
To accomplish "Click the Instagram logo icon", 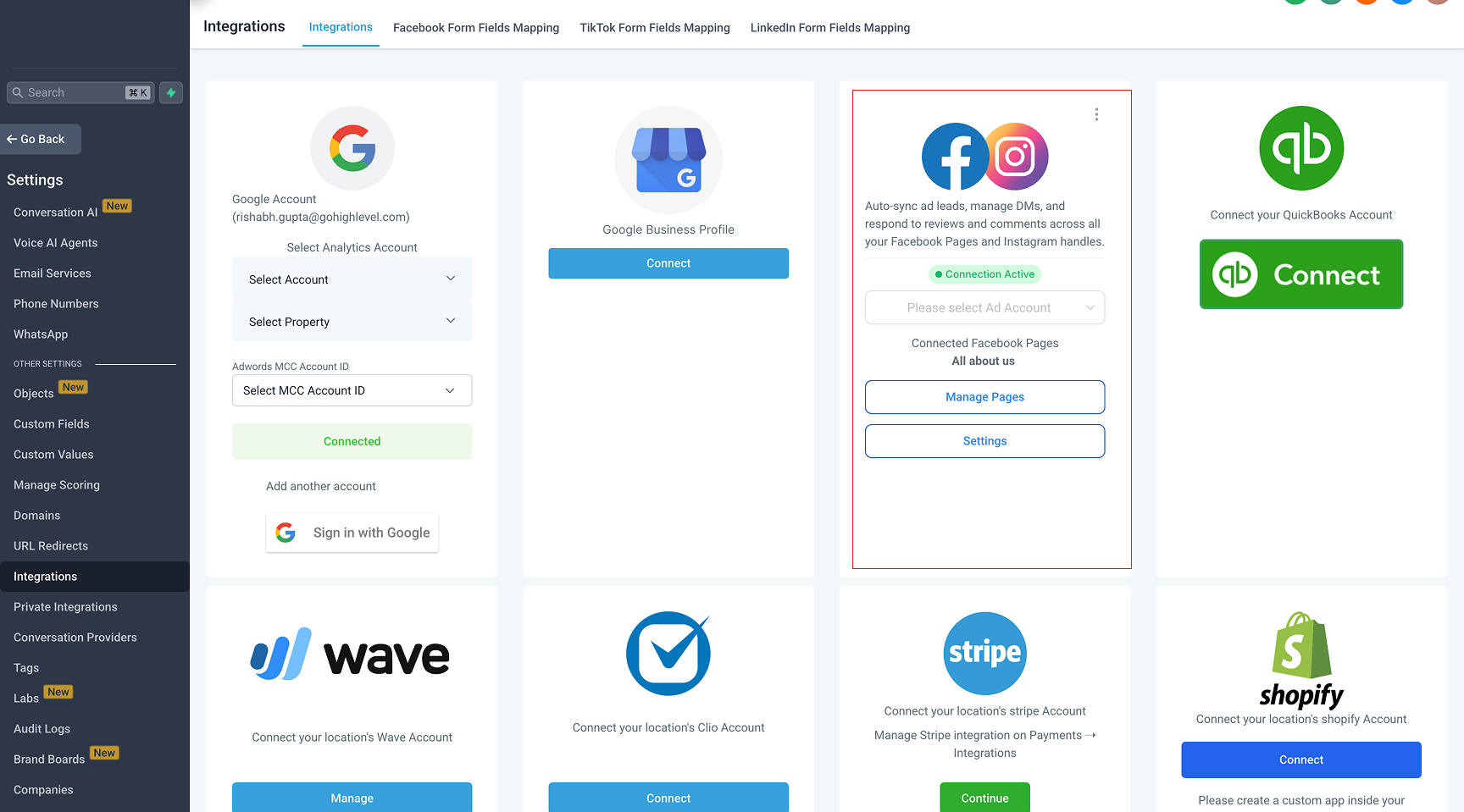I will [1016, 157].
